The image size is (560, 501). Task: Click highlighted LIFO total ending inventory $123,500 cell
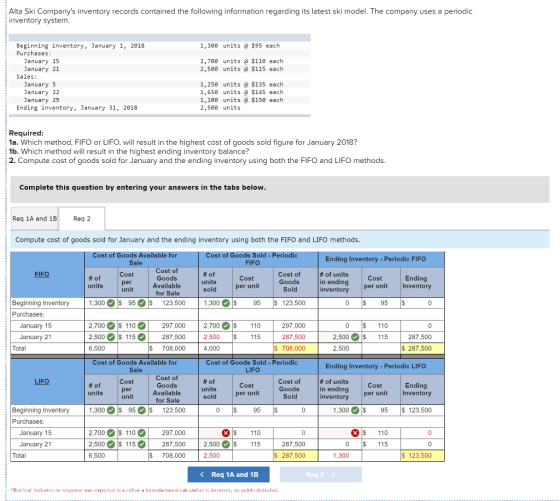click(422, 455)
